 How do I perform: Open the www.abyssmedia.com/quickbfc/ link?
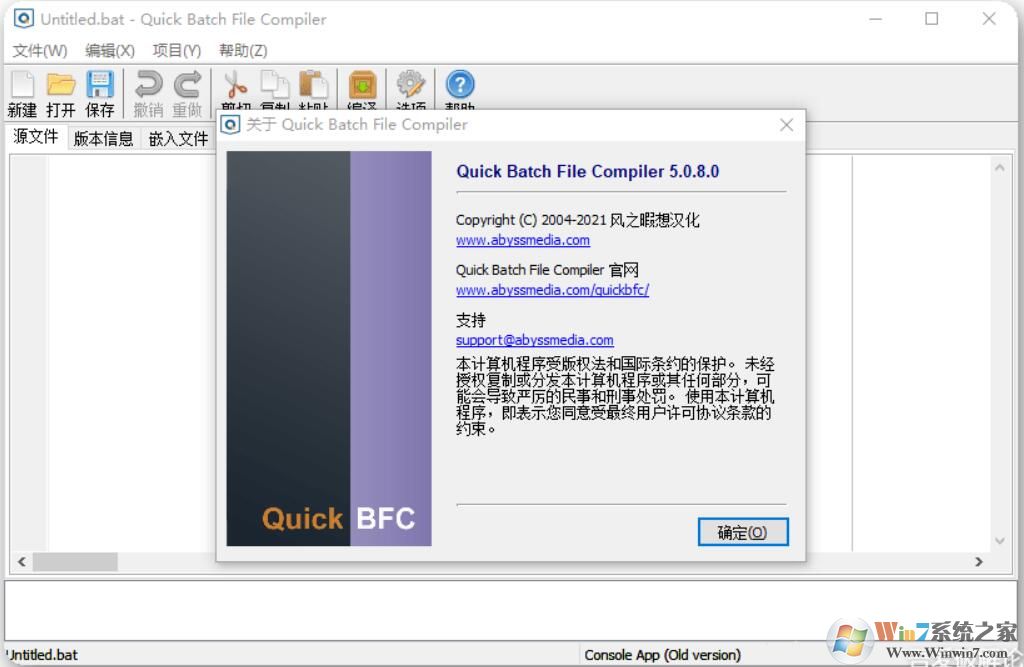coord(552,290)
